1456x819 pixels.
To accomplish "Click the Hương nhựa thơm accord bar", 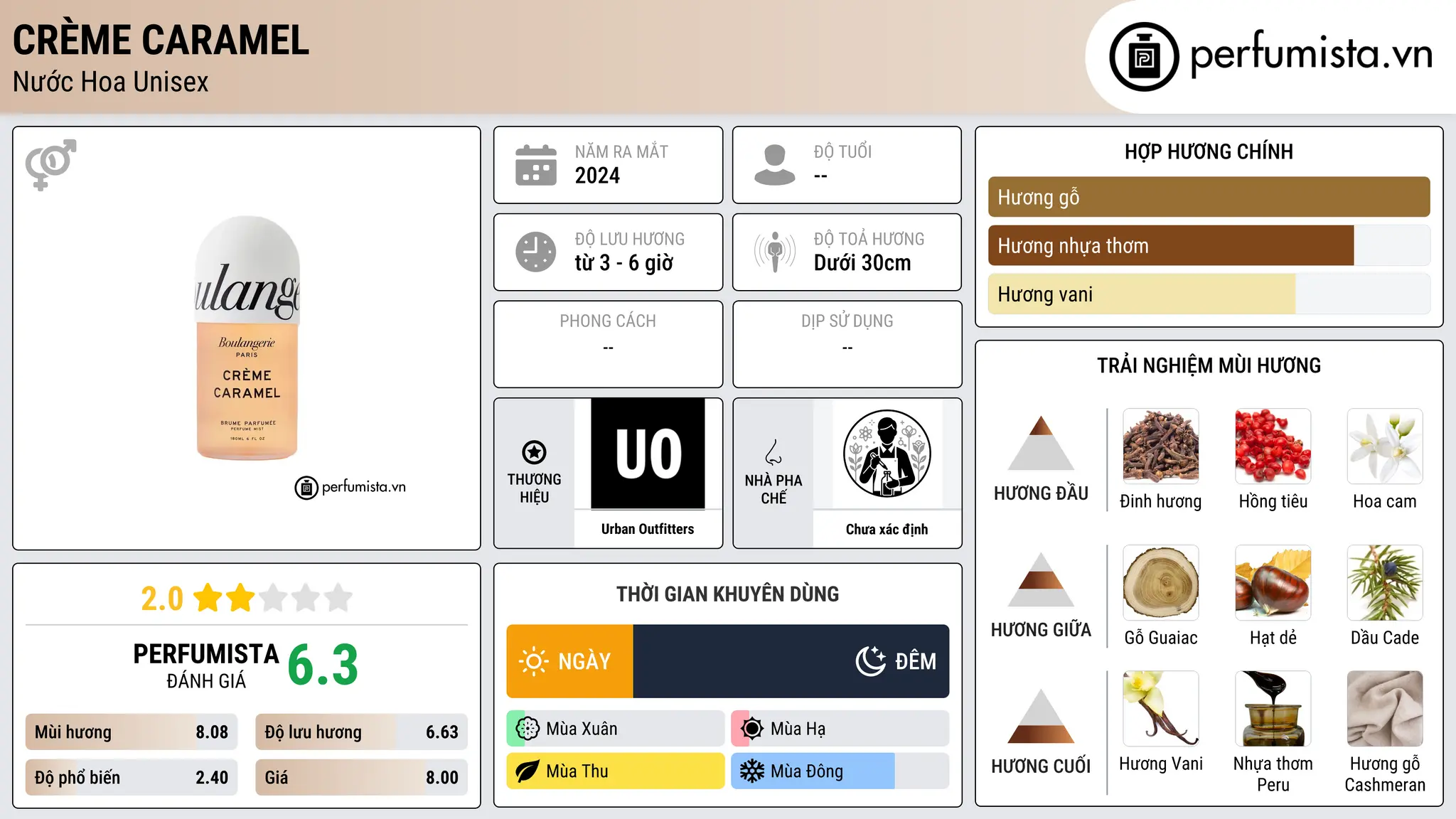I will click(1209, 245).
